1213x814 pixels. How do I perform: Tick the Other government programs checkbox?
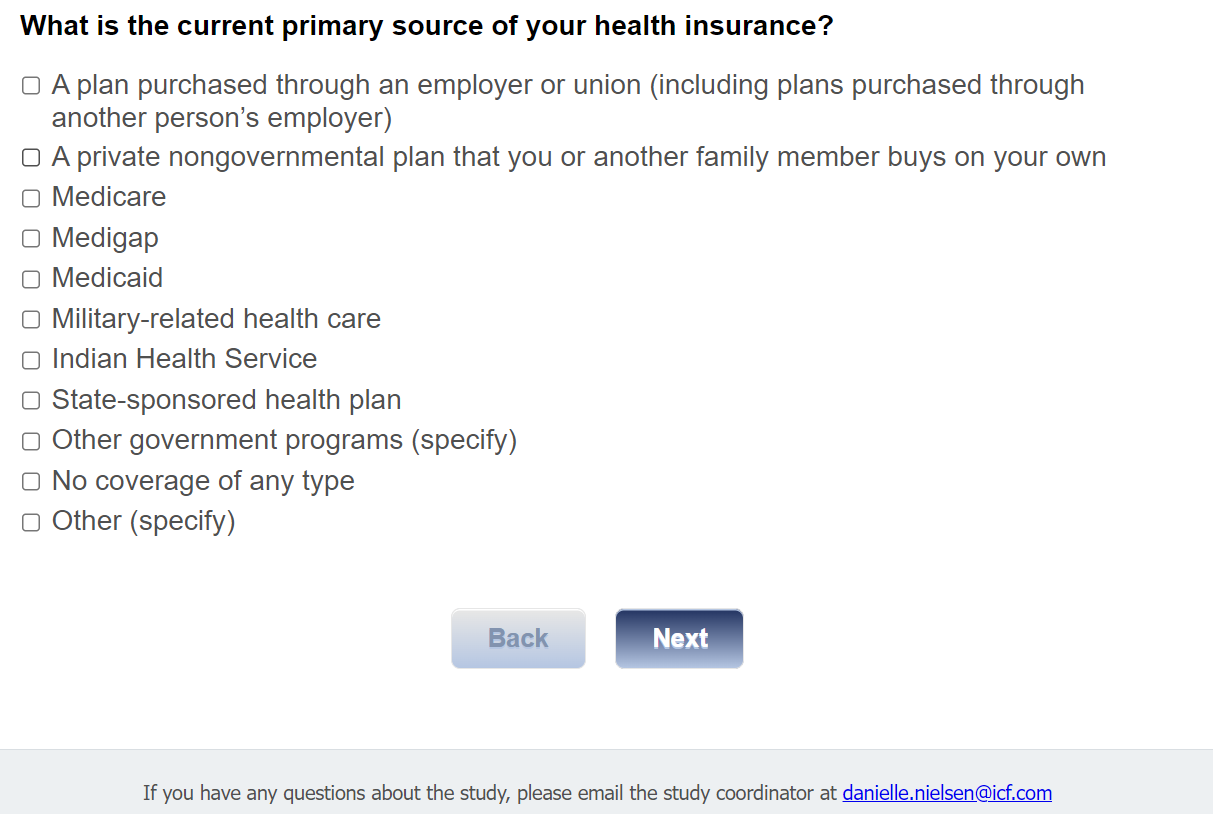(x=31, y=441)
